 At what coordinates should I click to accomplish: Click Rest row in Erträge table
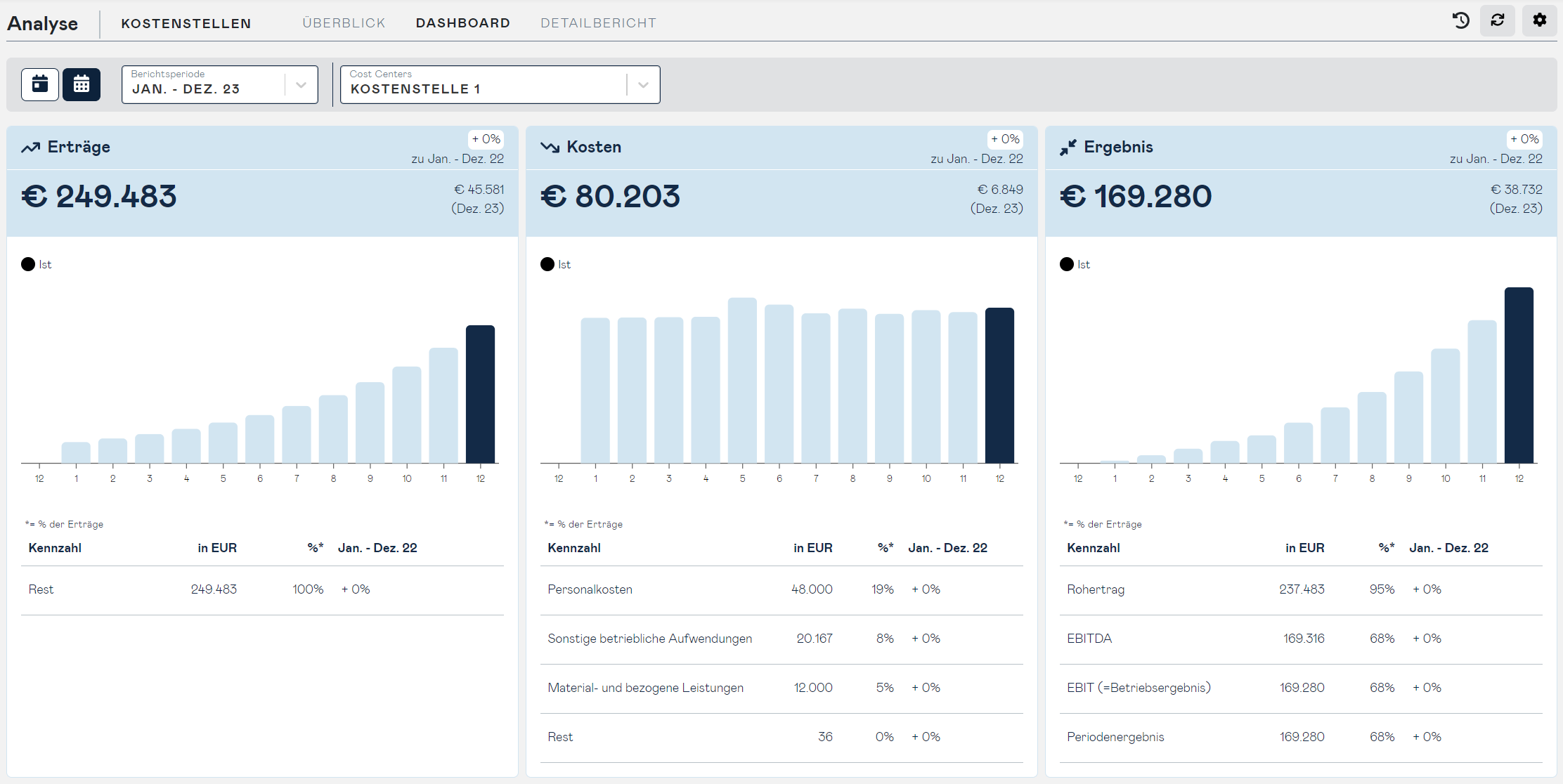(x=262, y=590)
